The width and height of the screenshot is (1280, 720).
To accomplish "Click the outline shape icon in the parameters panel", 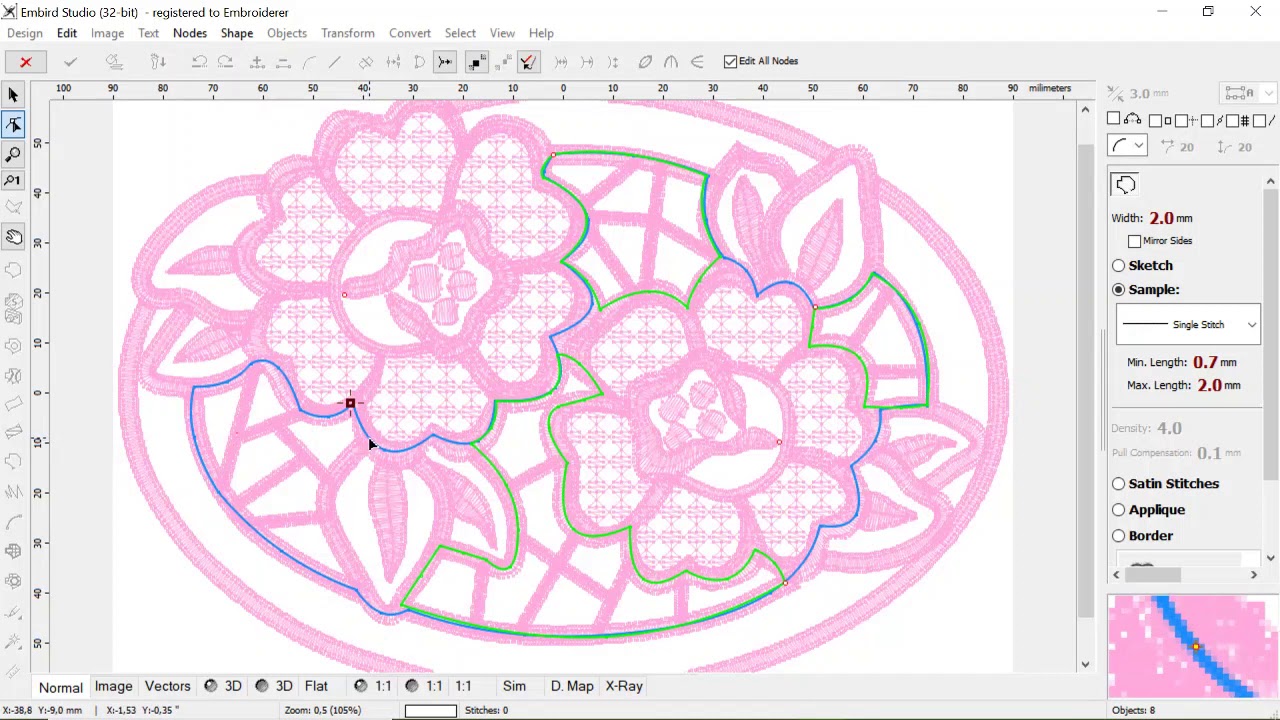I will [x=1126, y=184].
